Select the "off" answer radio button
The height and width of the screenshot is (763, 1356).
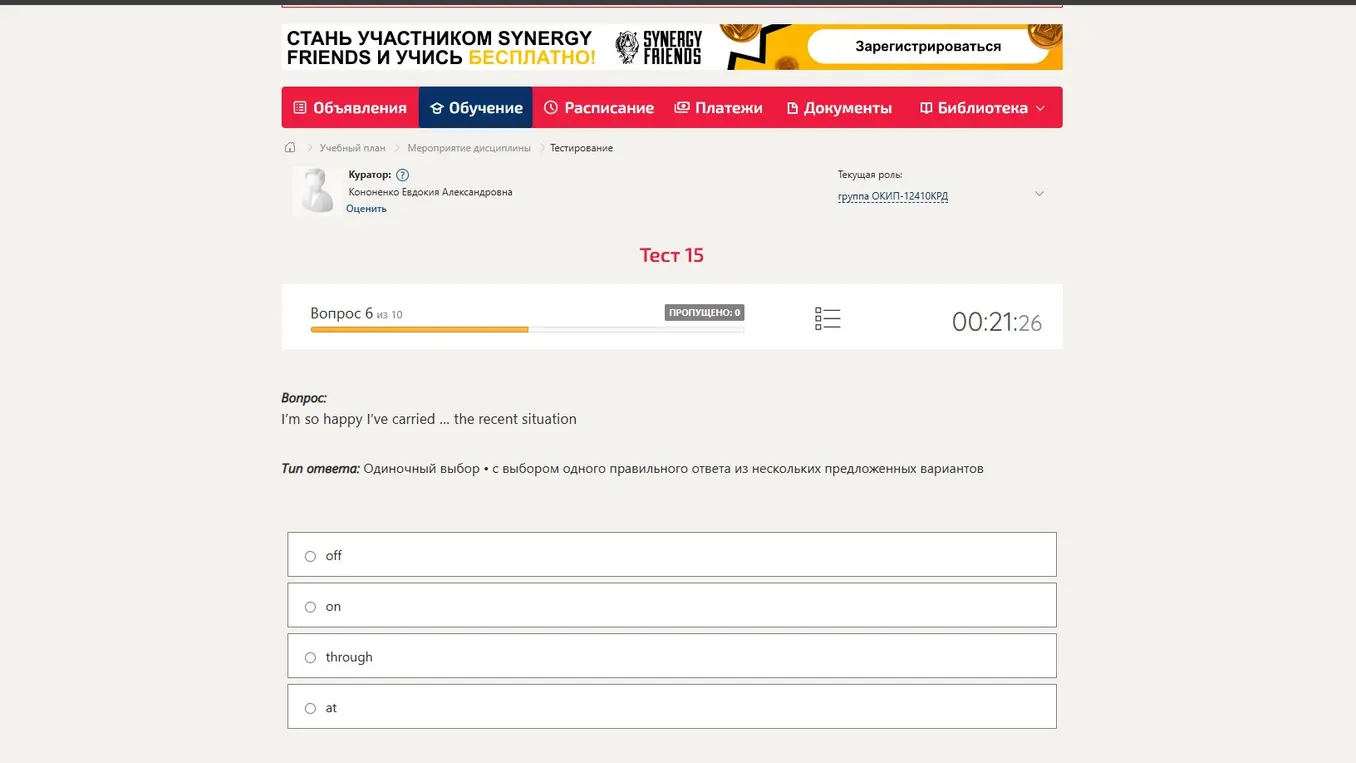coord(310,556)
